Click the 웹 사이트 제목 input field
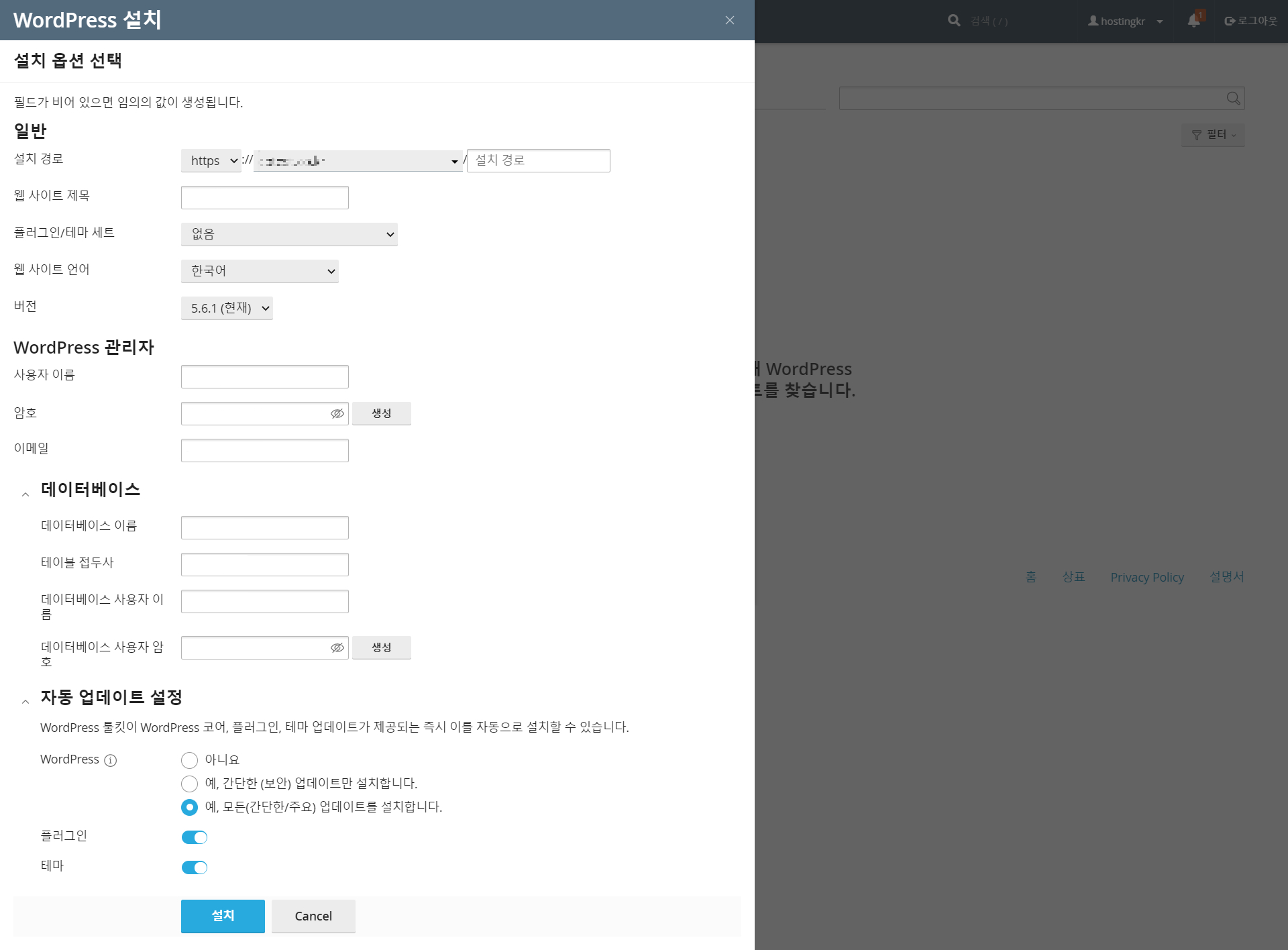 [x=265, y=197]
